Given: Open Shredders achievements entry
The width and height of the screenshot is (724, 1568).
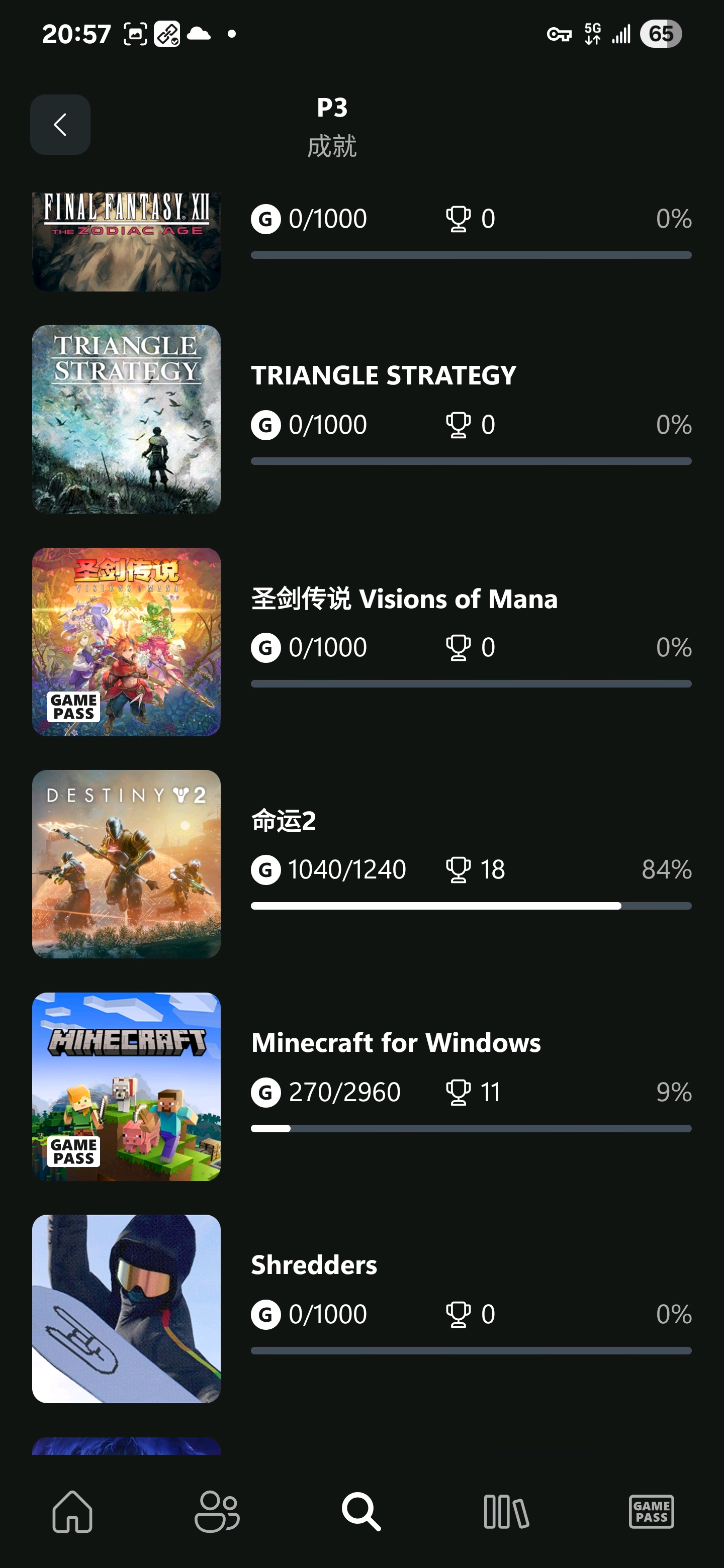Looking at the screenshot, I should (314, 1265).
